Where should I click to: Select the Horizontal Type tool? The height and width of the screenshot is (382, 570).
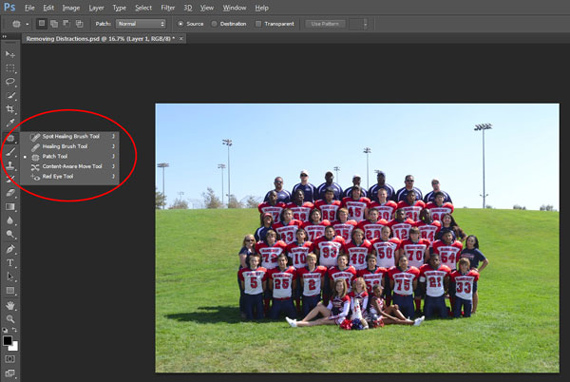pos(10,262)
